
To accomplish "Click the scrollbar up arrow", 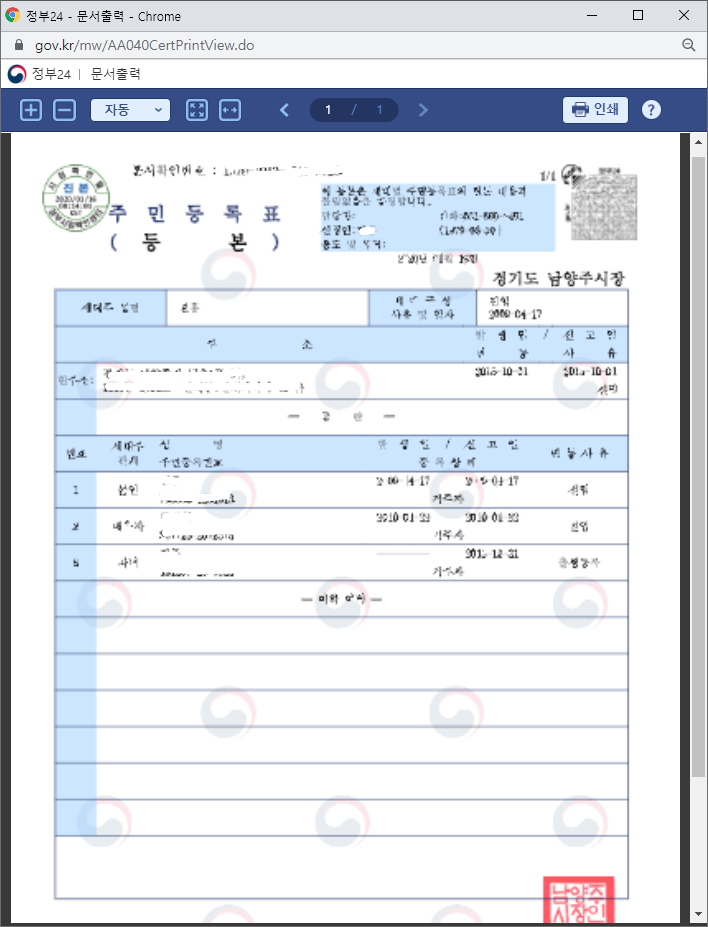I will point(698,142).
